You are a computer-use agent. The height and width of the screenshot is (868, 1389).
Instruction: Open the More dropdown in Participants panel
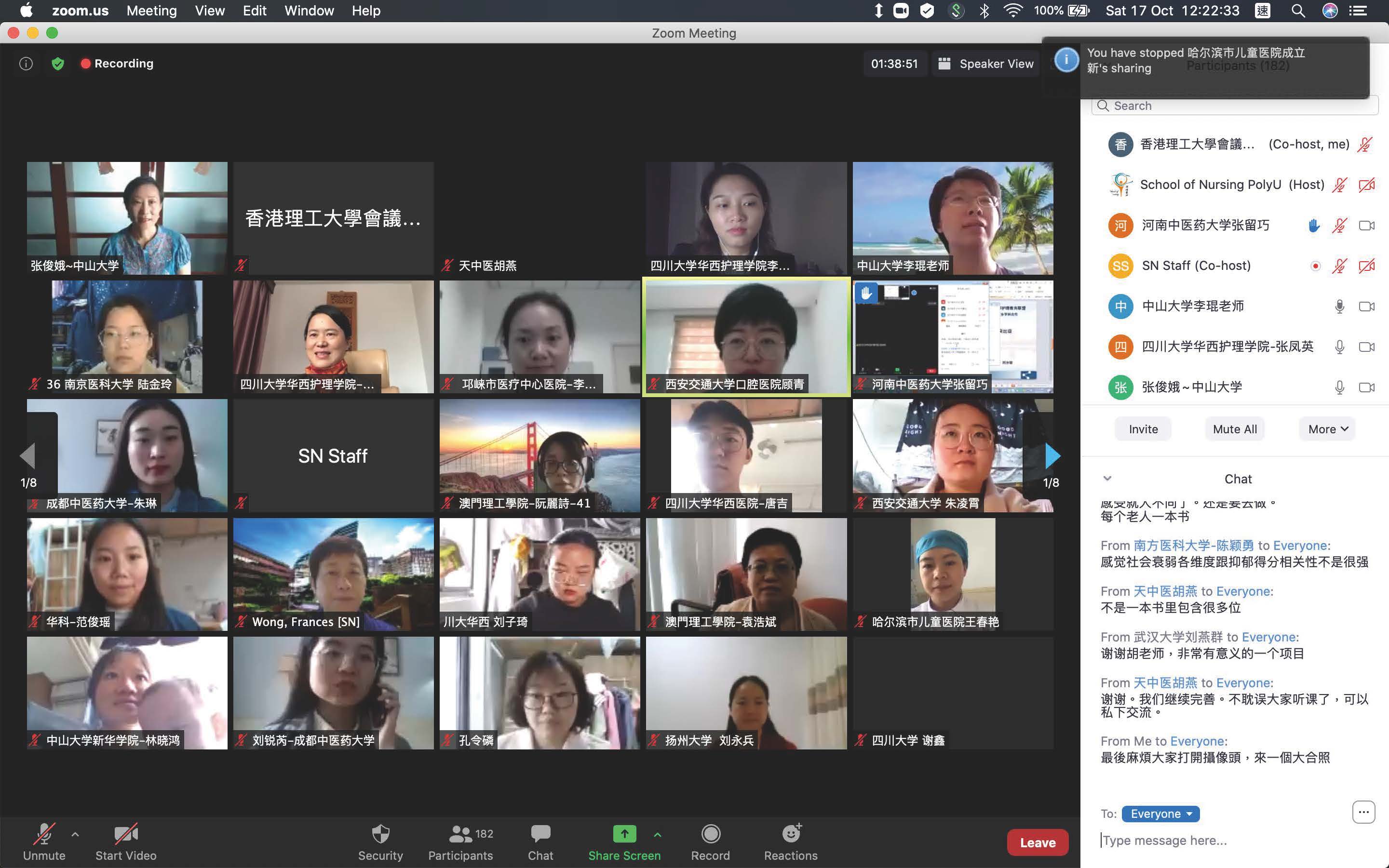(x=1327, y=429)
